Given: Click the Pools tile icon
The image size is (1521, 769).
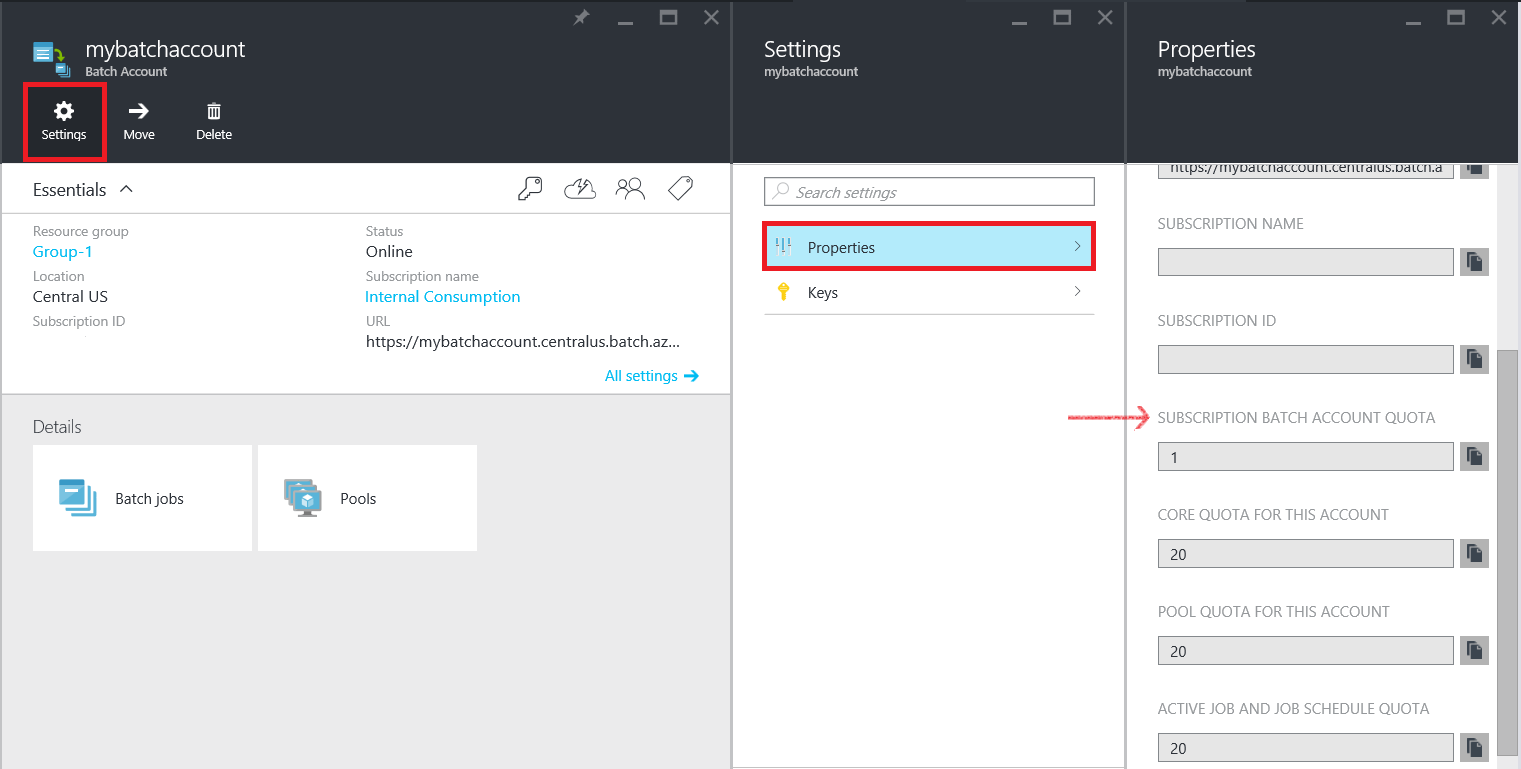Looking at the screenshot, I should tap(303, 498).
